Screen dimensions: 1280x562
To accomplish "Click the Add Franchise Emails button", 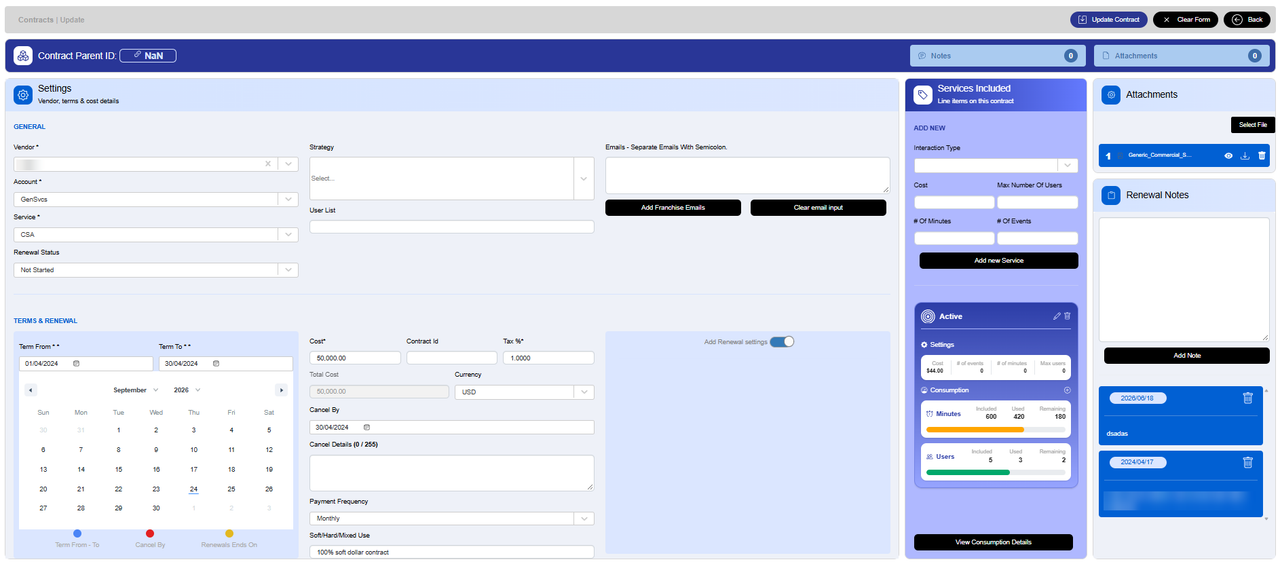I will [x=673, y=207].
